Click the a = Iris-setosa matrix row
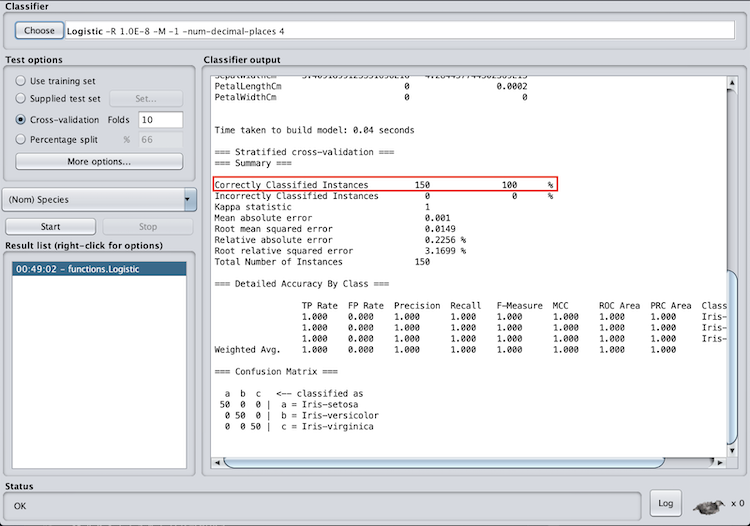 [289, 404]
